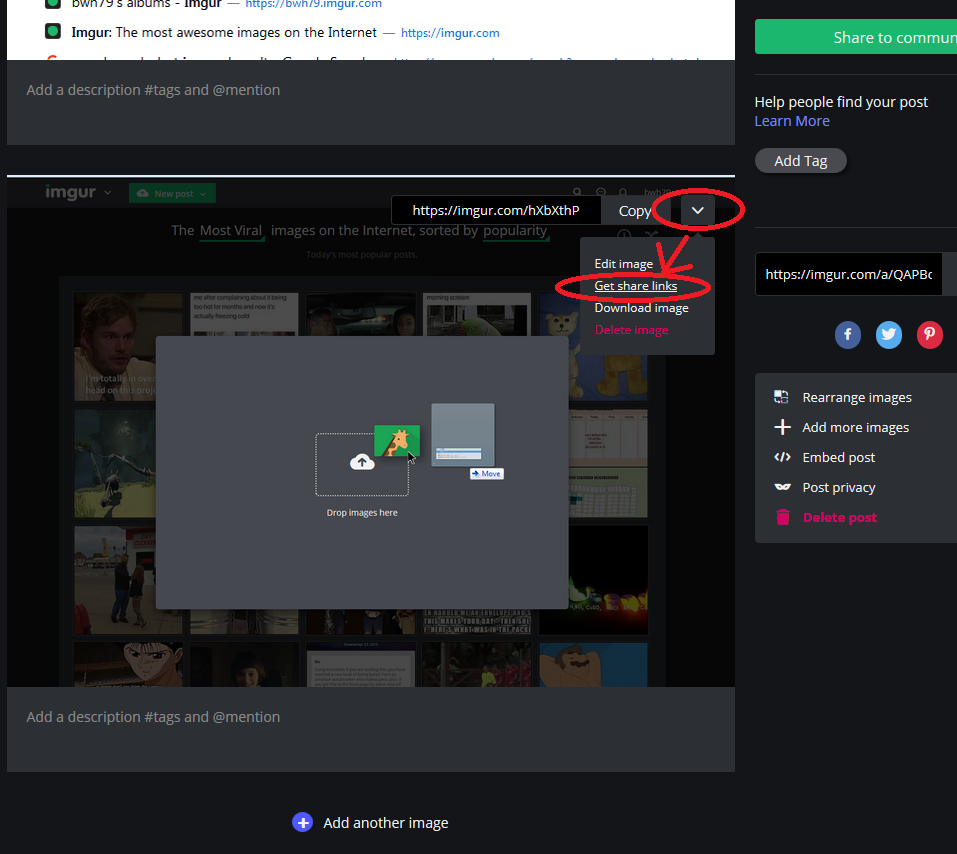
Task: Click the blue plus icon for another image
Action: click(303, 822)
